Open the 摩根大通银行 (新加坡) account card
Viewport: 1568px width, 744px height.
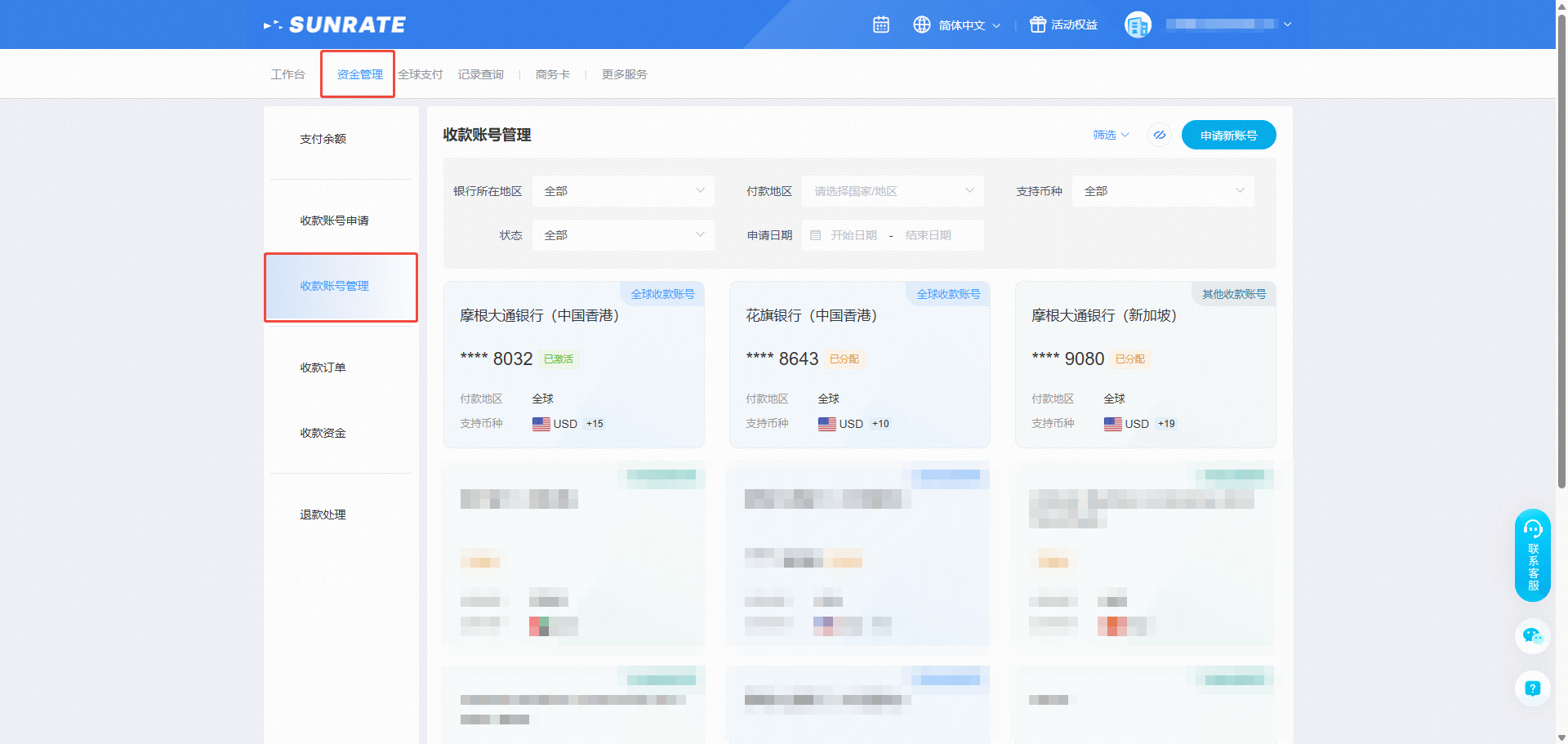[1145, 365]
